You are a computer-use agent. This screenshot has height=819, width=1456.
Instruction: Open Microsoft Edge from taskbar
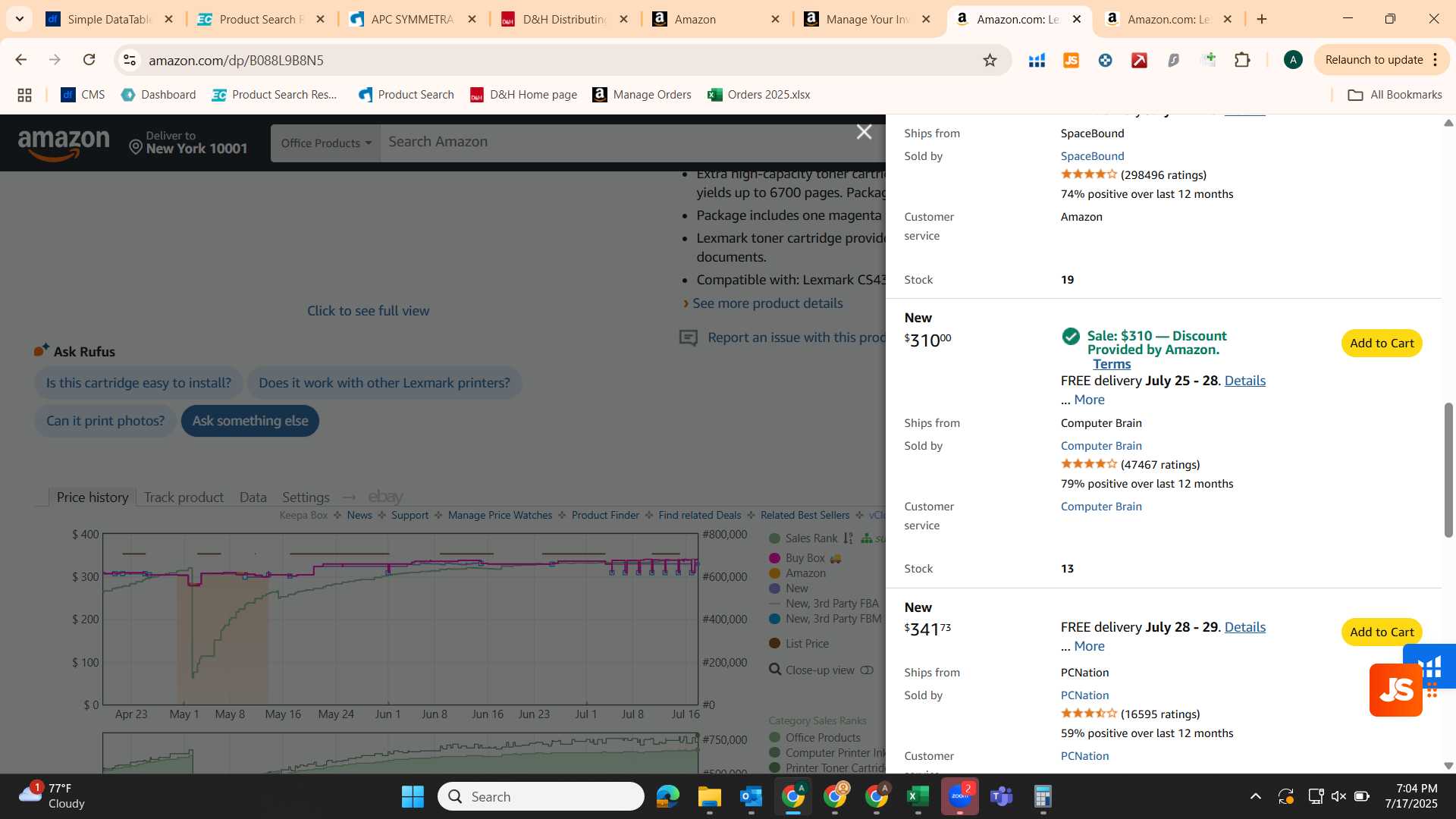point(667,796)
